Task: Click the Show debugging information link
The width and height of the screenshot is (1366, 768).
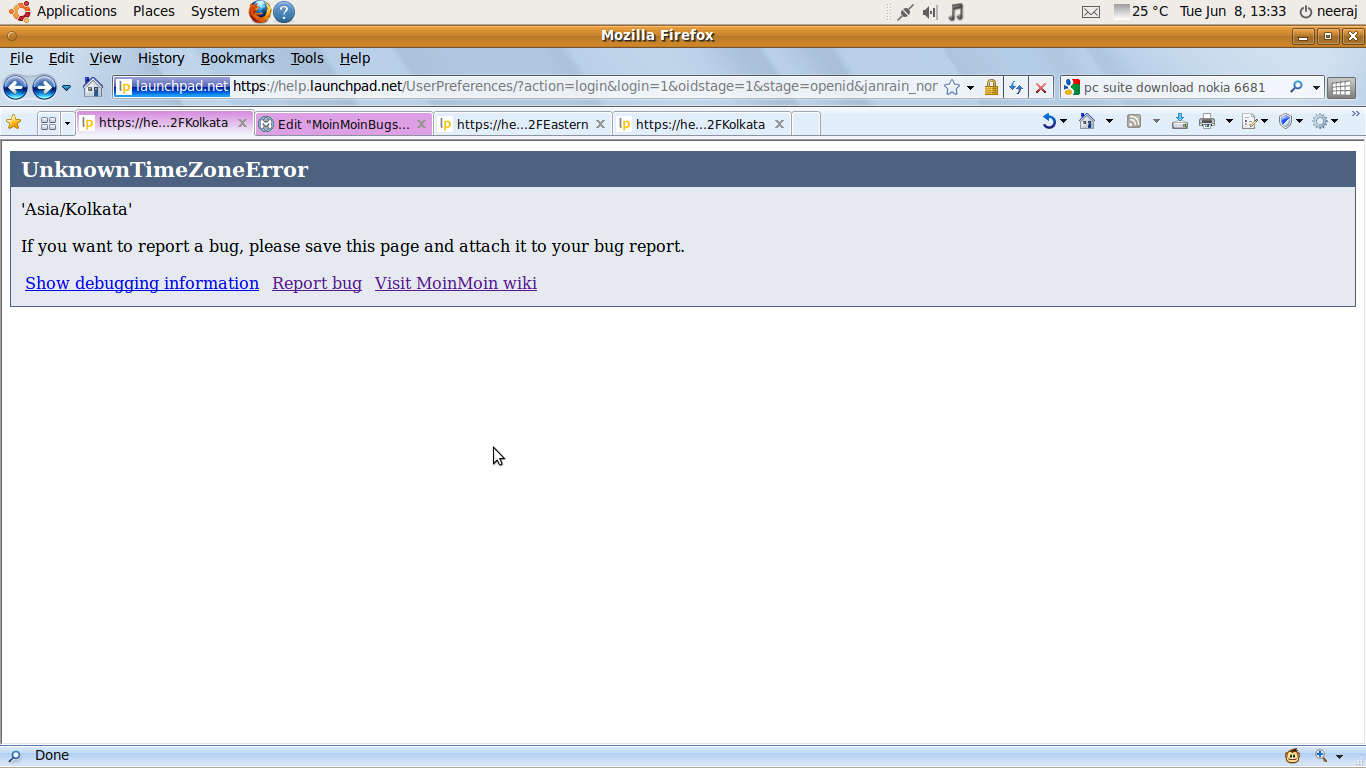Action: click(142, 283)
